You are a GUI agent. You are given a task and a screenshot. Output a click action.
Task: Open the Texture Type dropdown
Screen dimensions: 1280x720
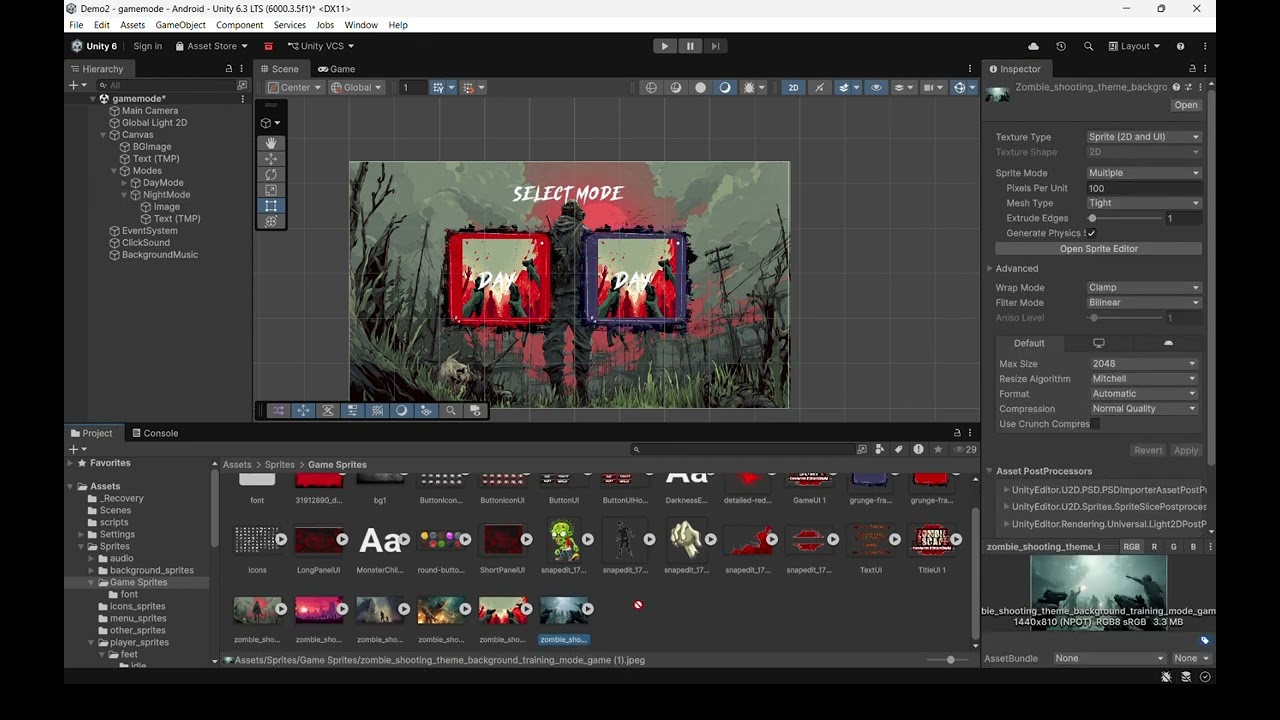[x=1144, y=137]
